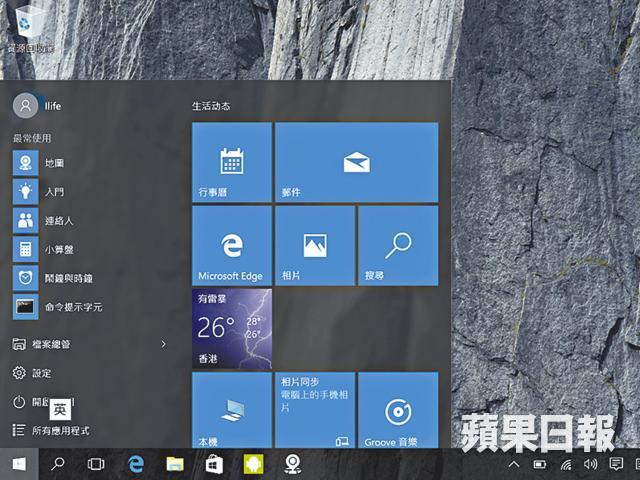
Task: Open the 本機 This PC tile
Action: point(232,410)
